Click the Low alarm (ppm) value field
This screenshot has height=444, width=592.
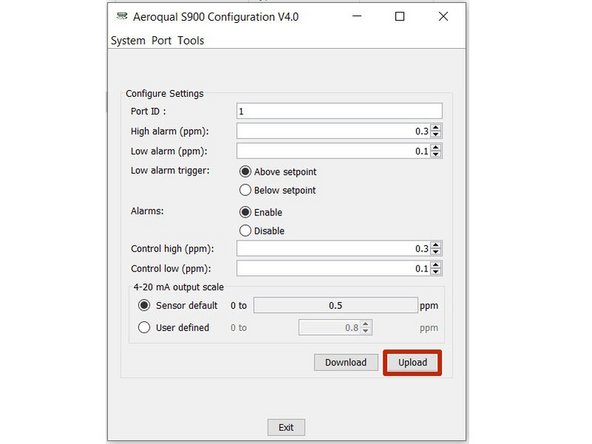(x=333, y=151)
